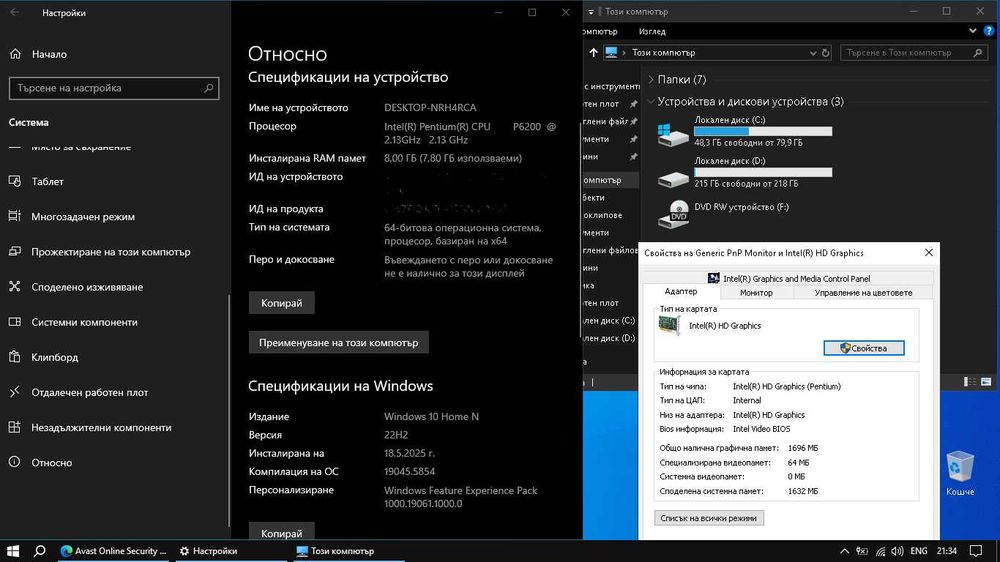Open taskbar search magnifier
The width and height of the screenshot is (1000, 562).
click(x=40, y=551)
